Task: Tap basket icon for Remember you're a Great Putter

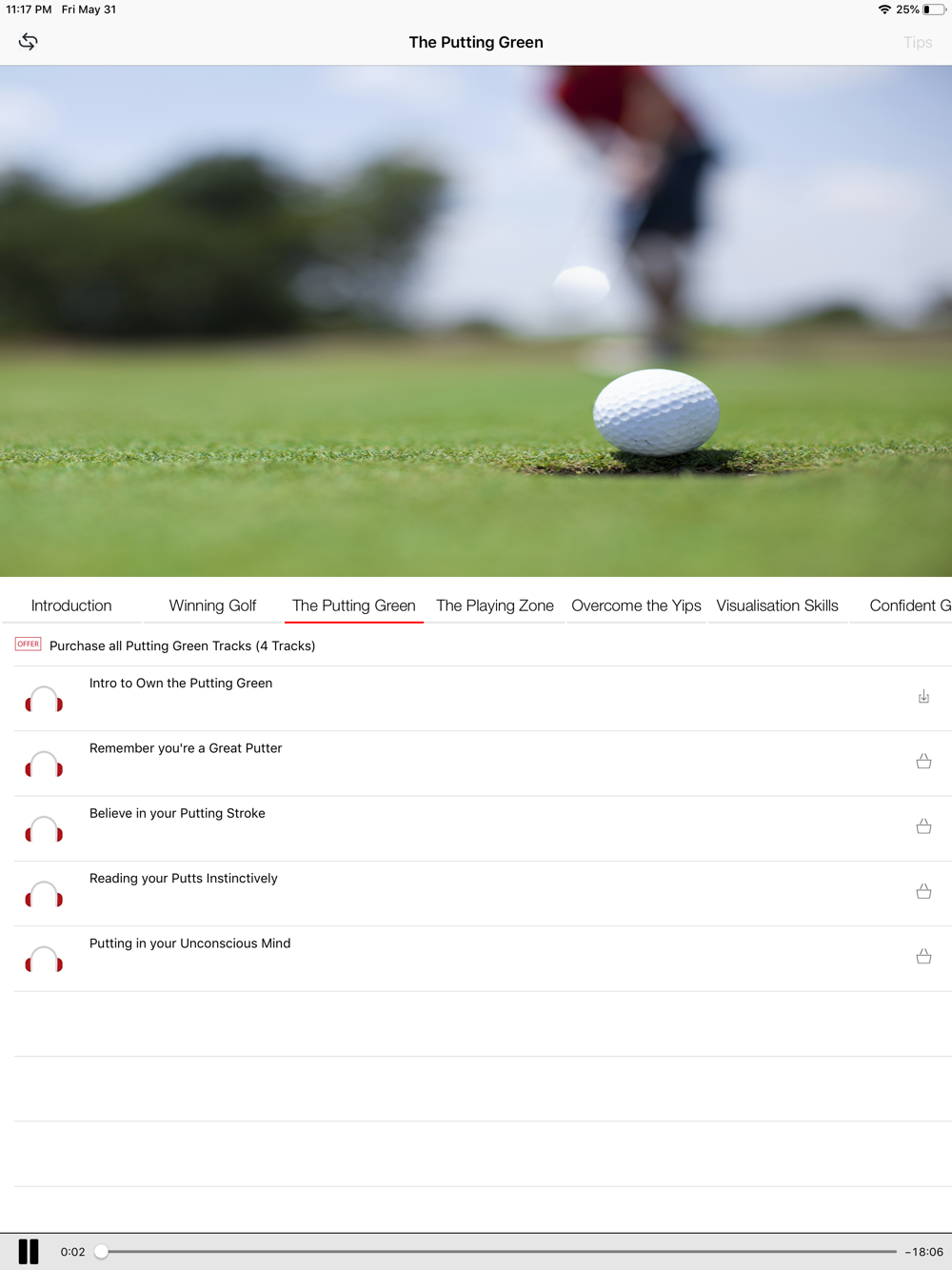Action: pyautogui.click(x=923, y=762)
